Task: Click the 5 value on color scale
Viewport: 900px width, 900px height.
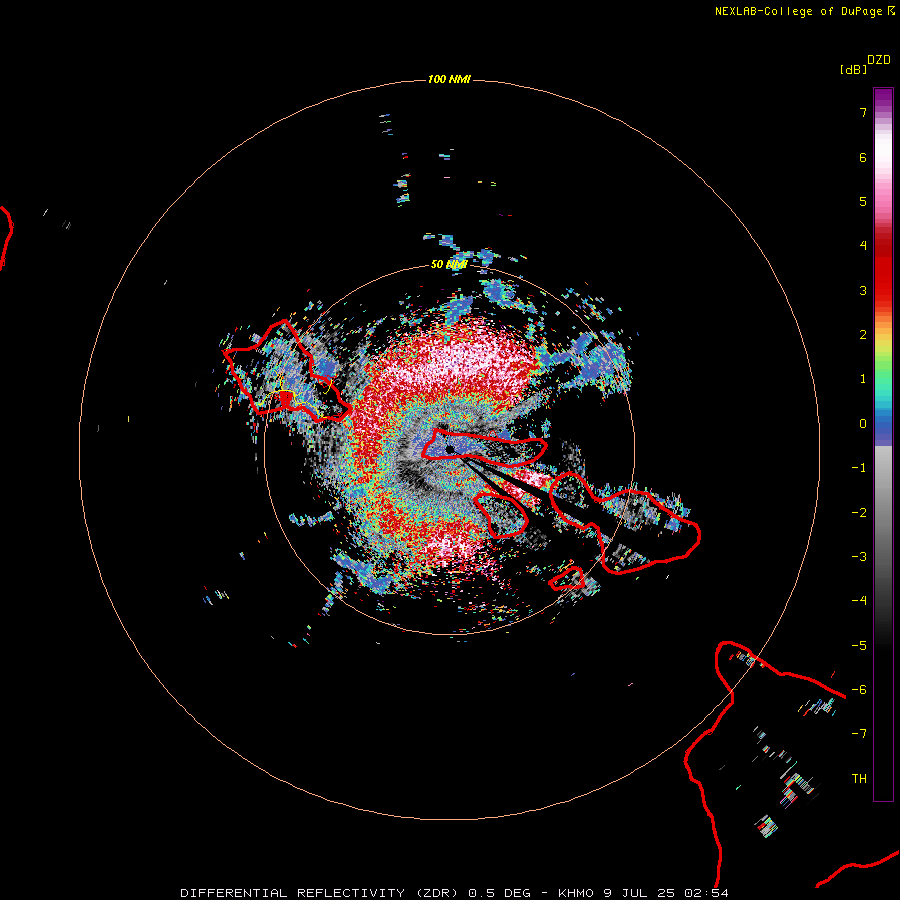Action: point(863,201)
